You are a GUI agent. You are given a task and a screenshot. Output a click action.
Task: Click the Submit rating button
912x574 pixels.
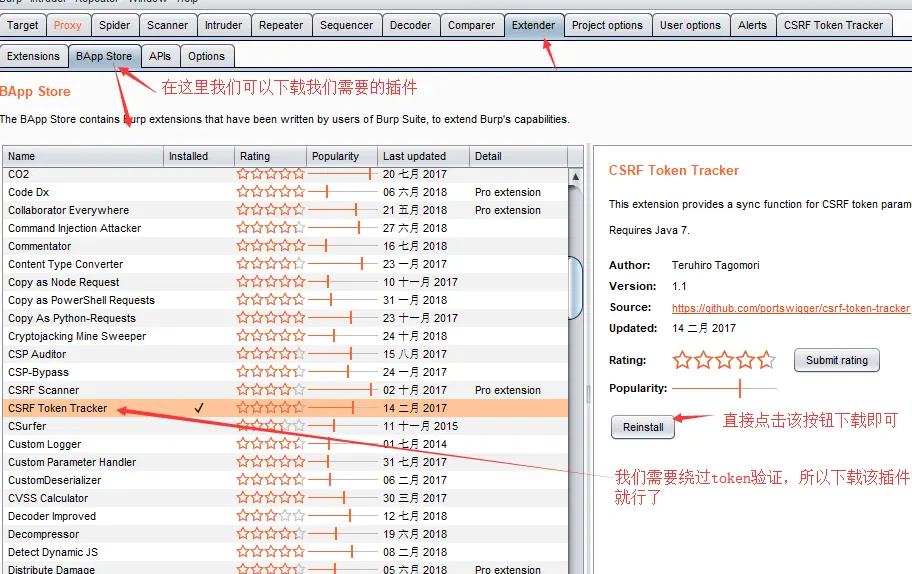click(836, 361)
